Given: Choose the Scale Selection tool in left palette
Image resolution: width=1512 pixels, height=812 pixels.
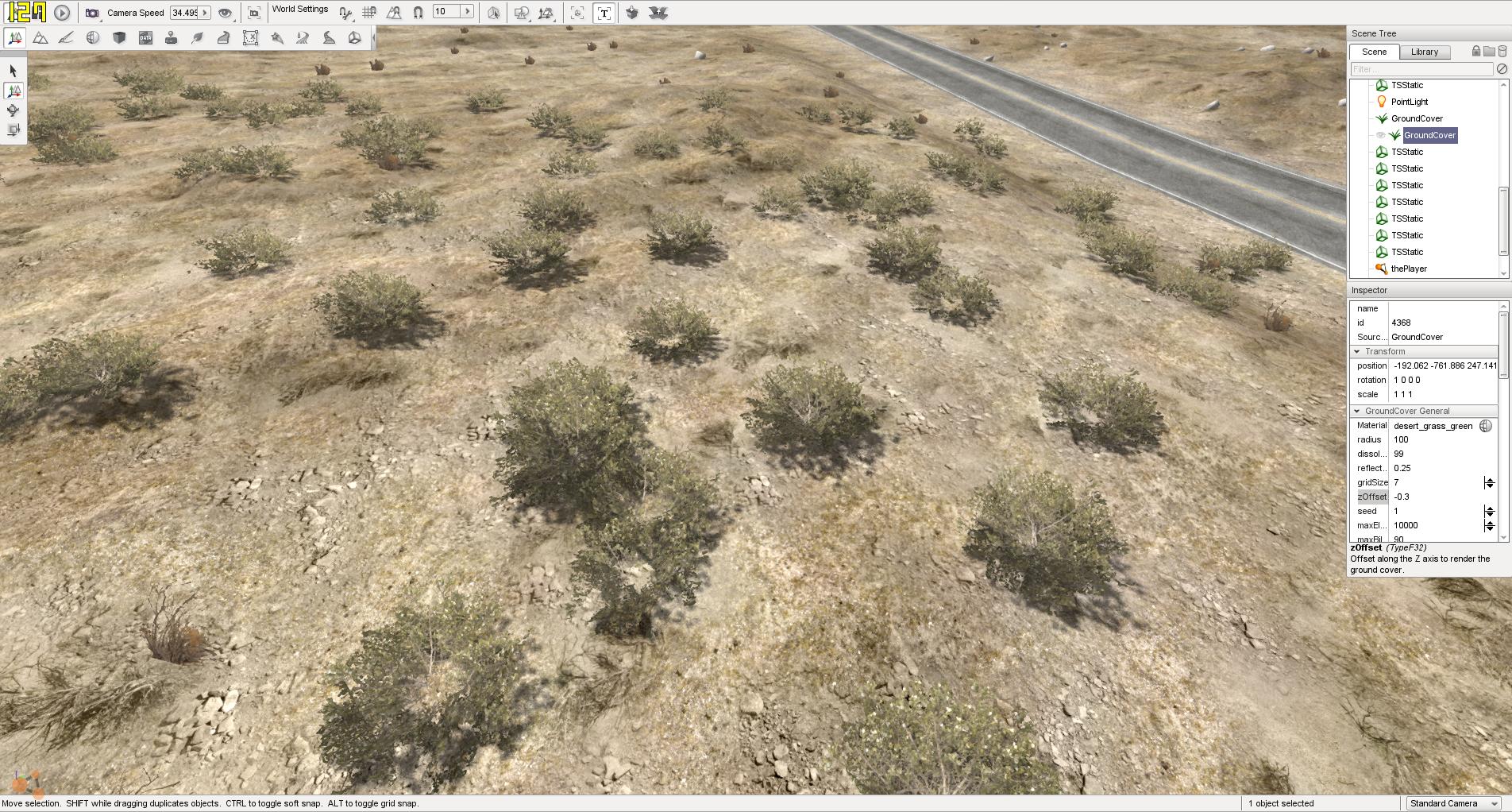Looking at the screenshot, I should coord(13,130).
